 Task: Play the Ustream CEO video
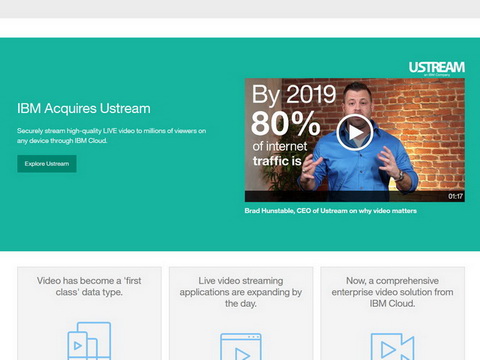(355, 132)
